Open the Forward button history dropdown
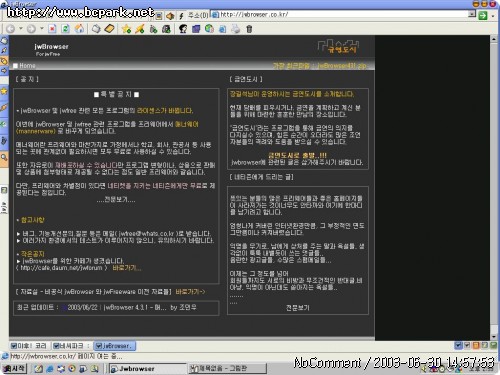500x375 pixels. pyautogui.click(x=42, y=29)
